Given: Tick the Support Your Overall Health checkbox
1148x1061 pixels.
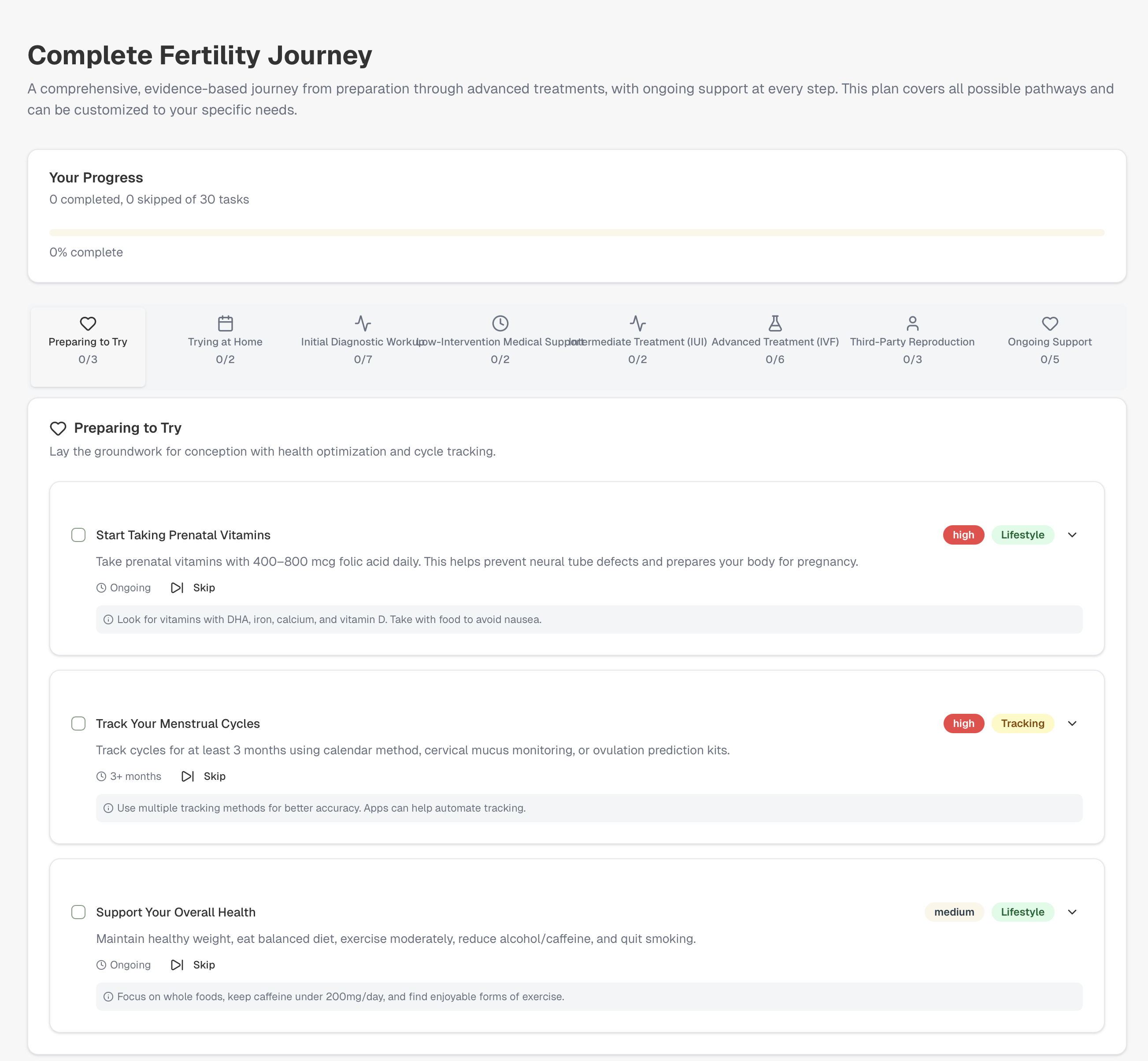Looking at the screenshot, I should (x=79, y=912).
